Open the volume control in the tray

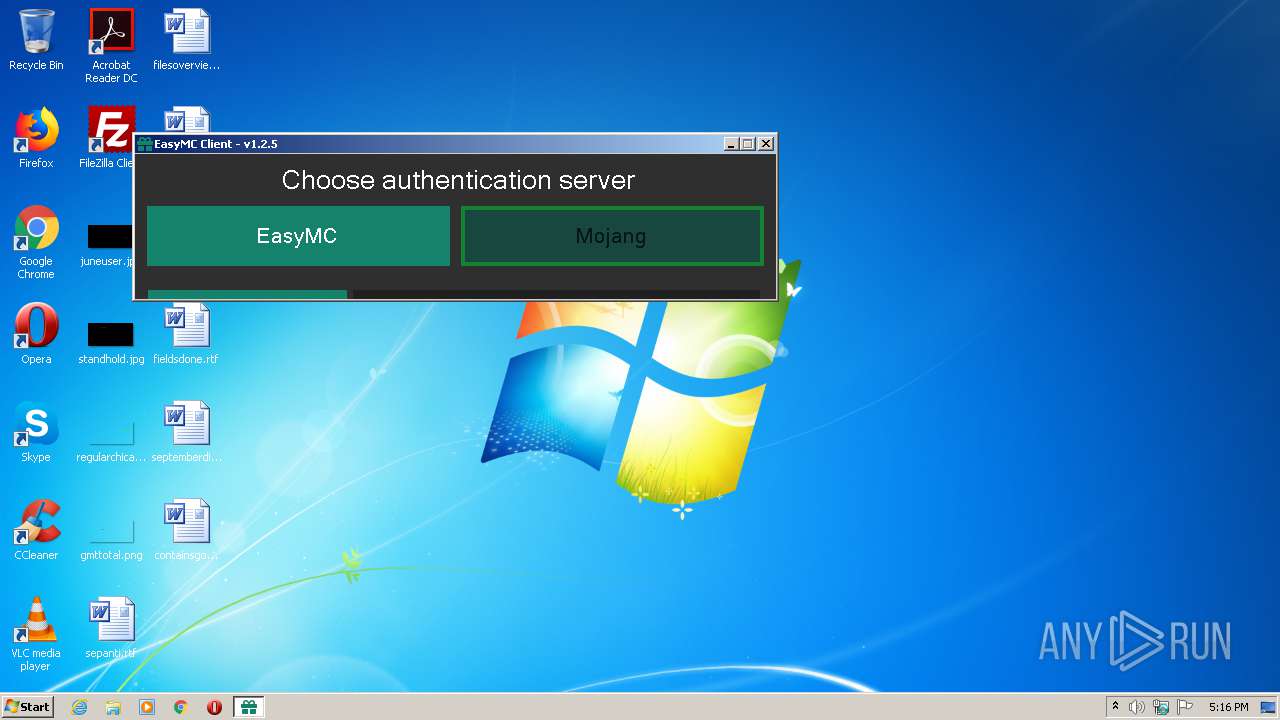click(x=1137, y=707)
